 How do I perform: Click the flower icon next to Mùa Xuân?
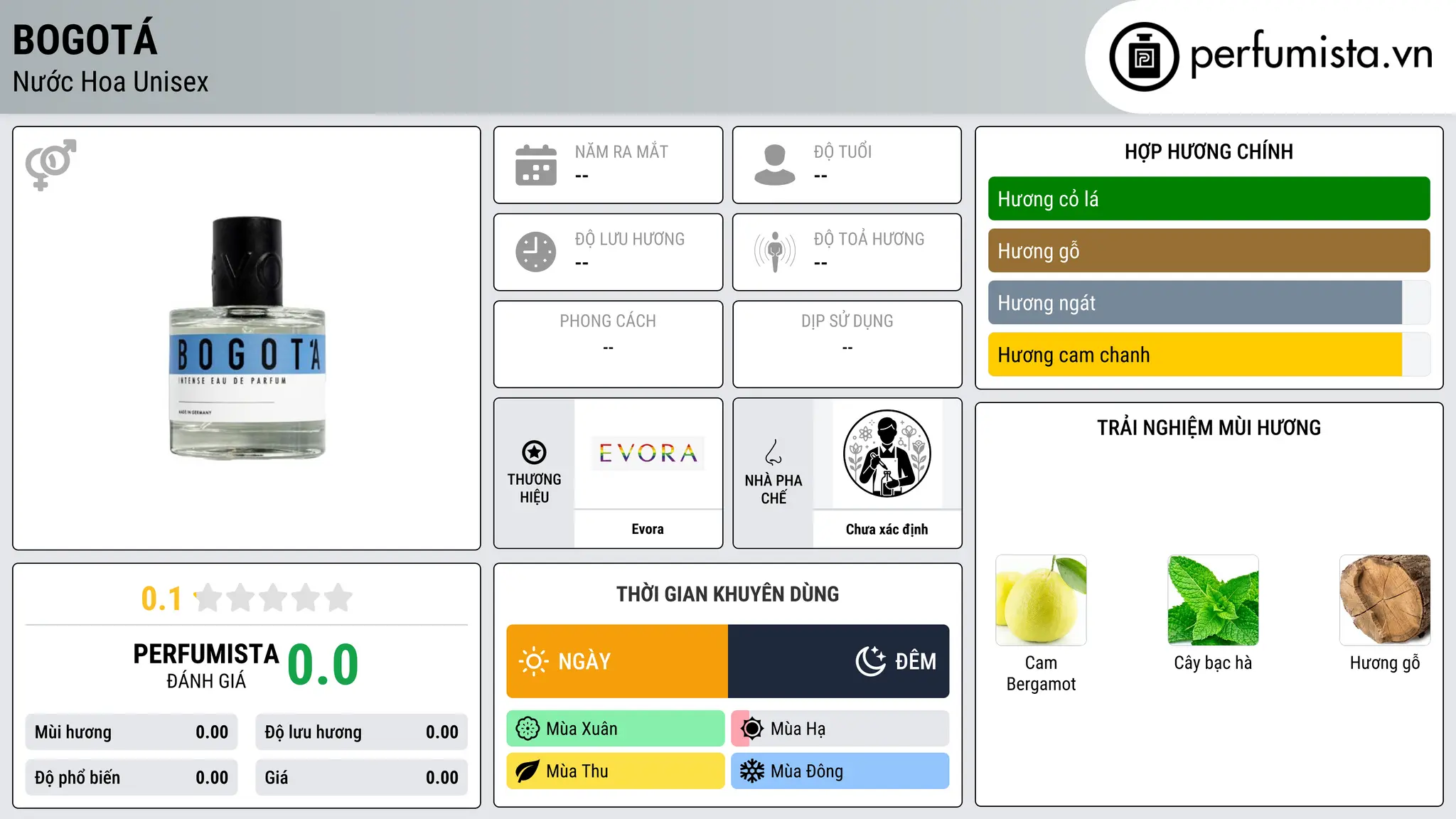click(528, 729)
